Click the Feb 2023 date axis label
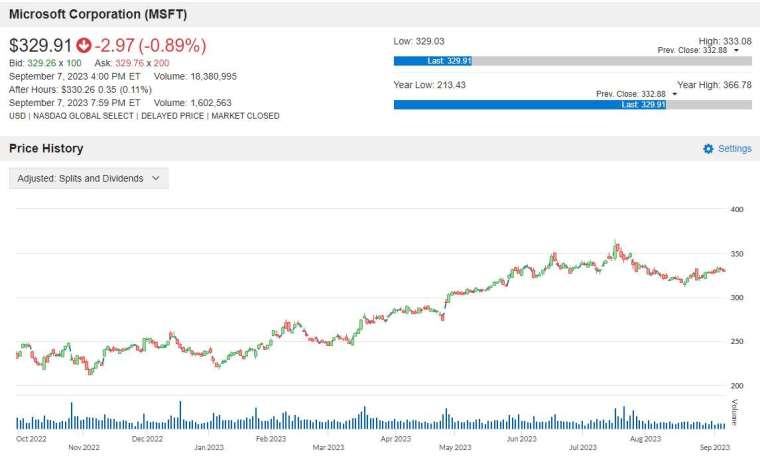This screenshot has width=760, height=460. (271, 439)
